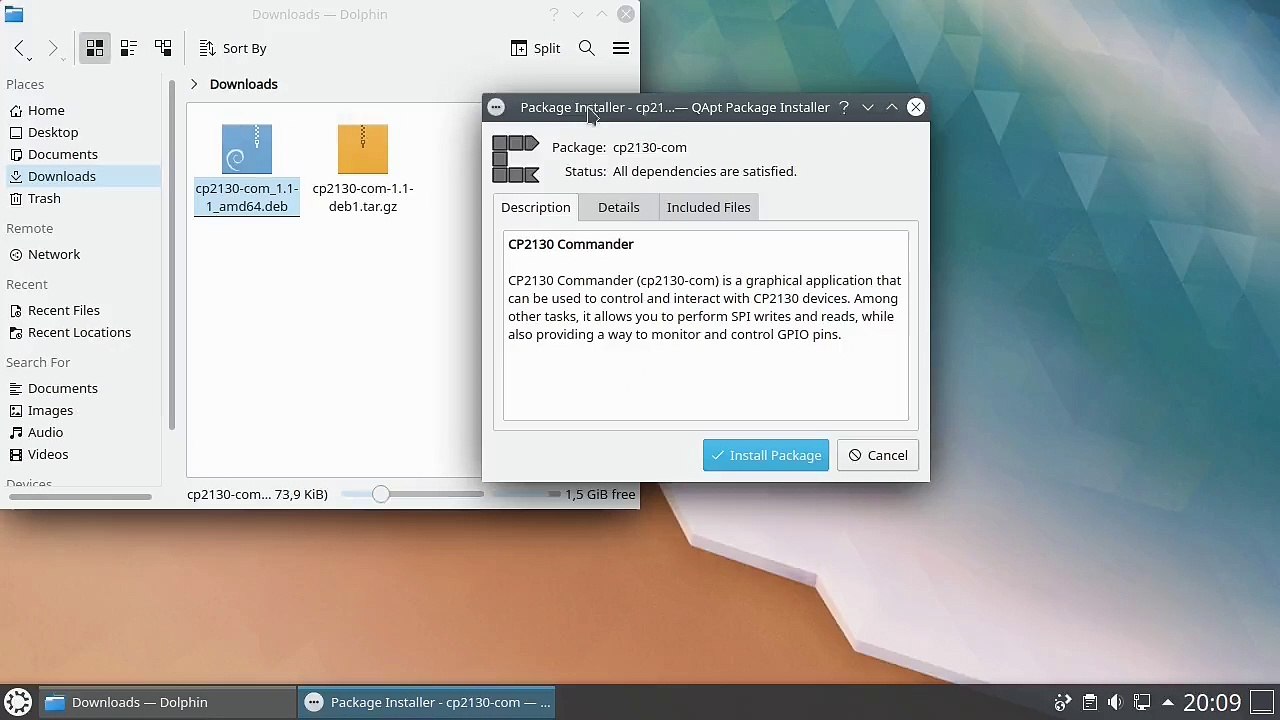The height and width of the screenshot is (720, 1280).
Task: Click the dependencies satisfied status text
Action: pyautogui.click(x=705, y=171)
